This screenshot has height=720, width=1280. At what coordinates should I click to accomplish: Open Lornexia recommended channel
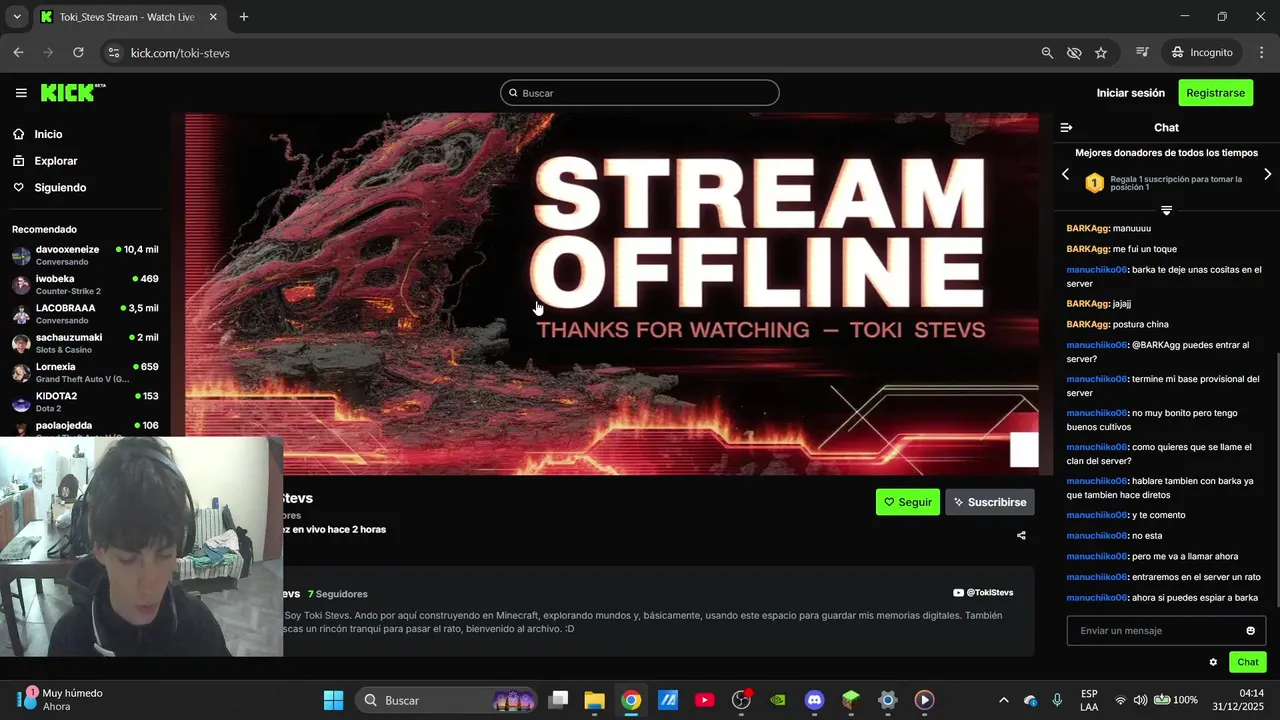[x=85, y=372]
